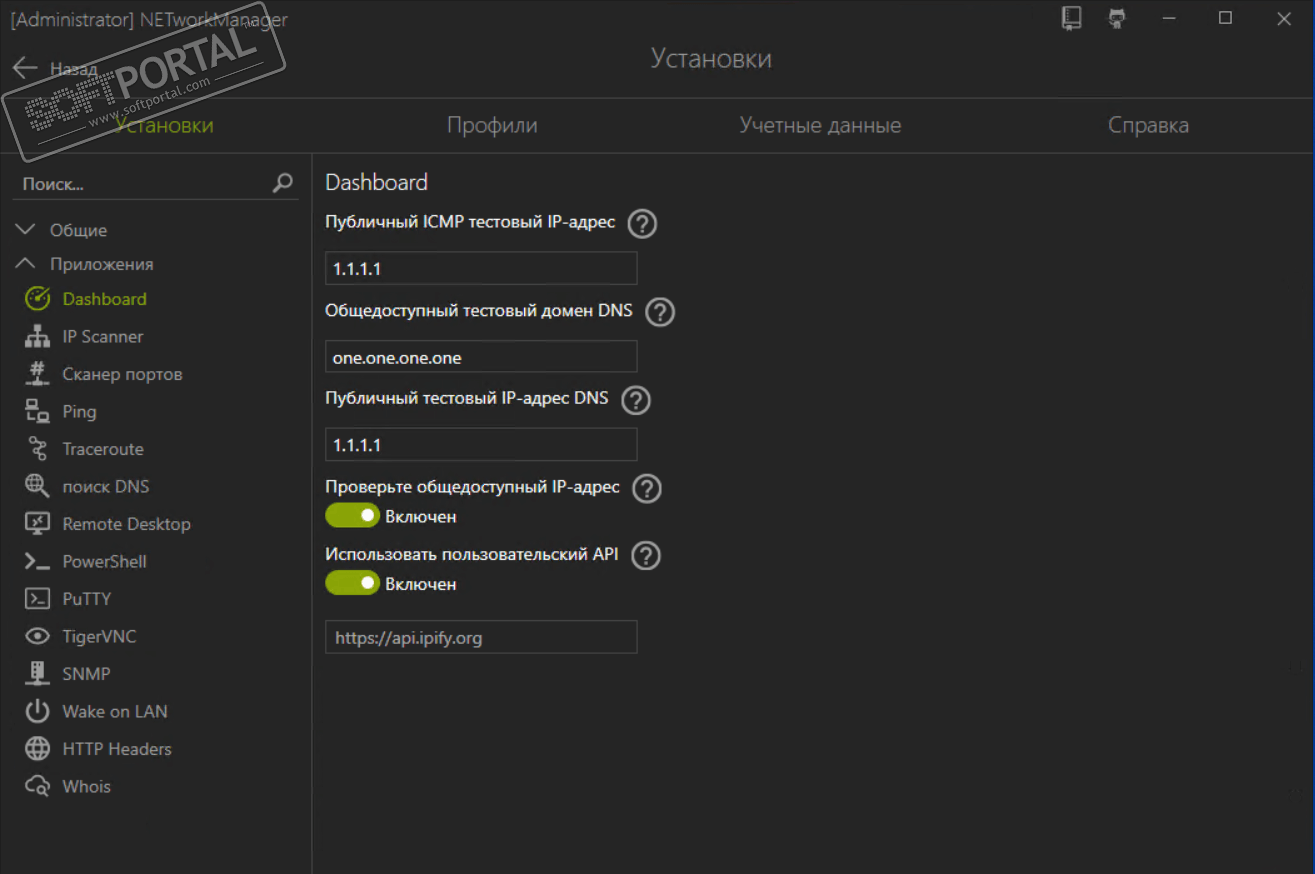
Task: Switch to the Профили tab
Action: coord(492,125)
